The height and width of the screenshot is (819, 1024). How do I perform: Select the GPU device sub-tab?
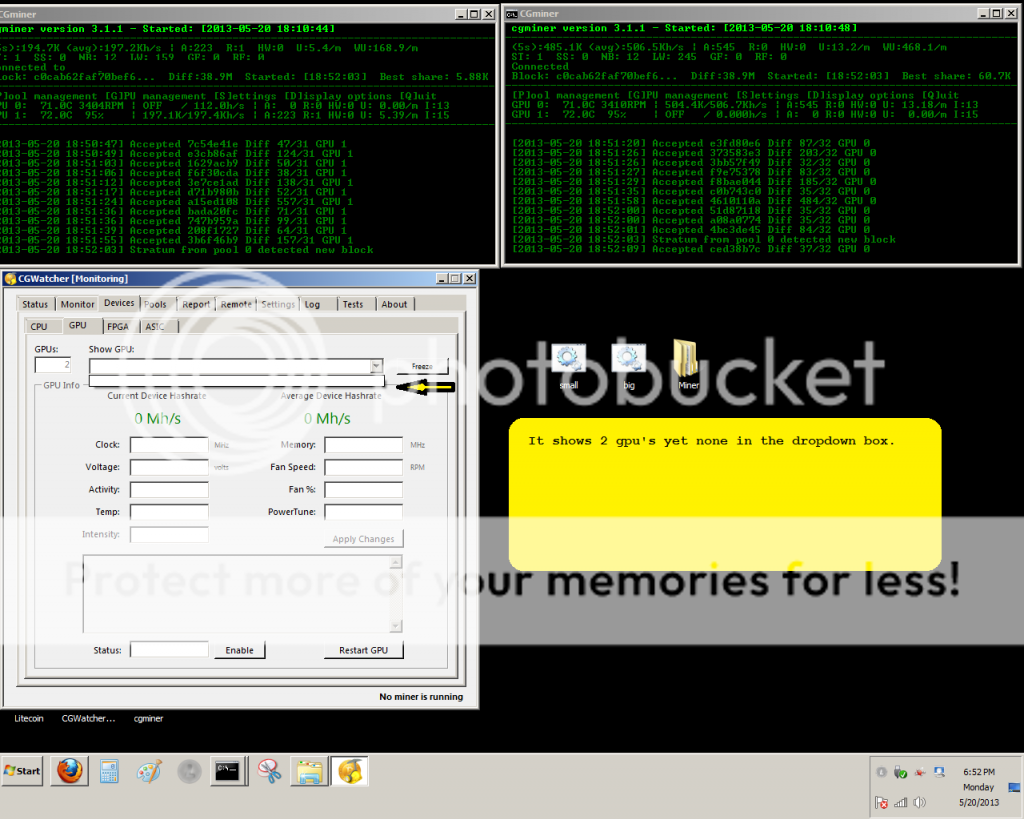[x=78, y=325]
